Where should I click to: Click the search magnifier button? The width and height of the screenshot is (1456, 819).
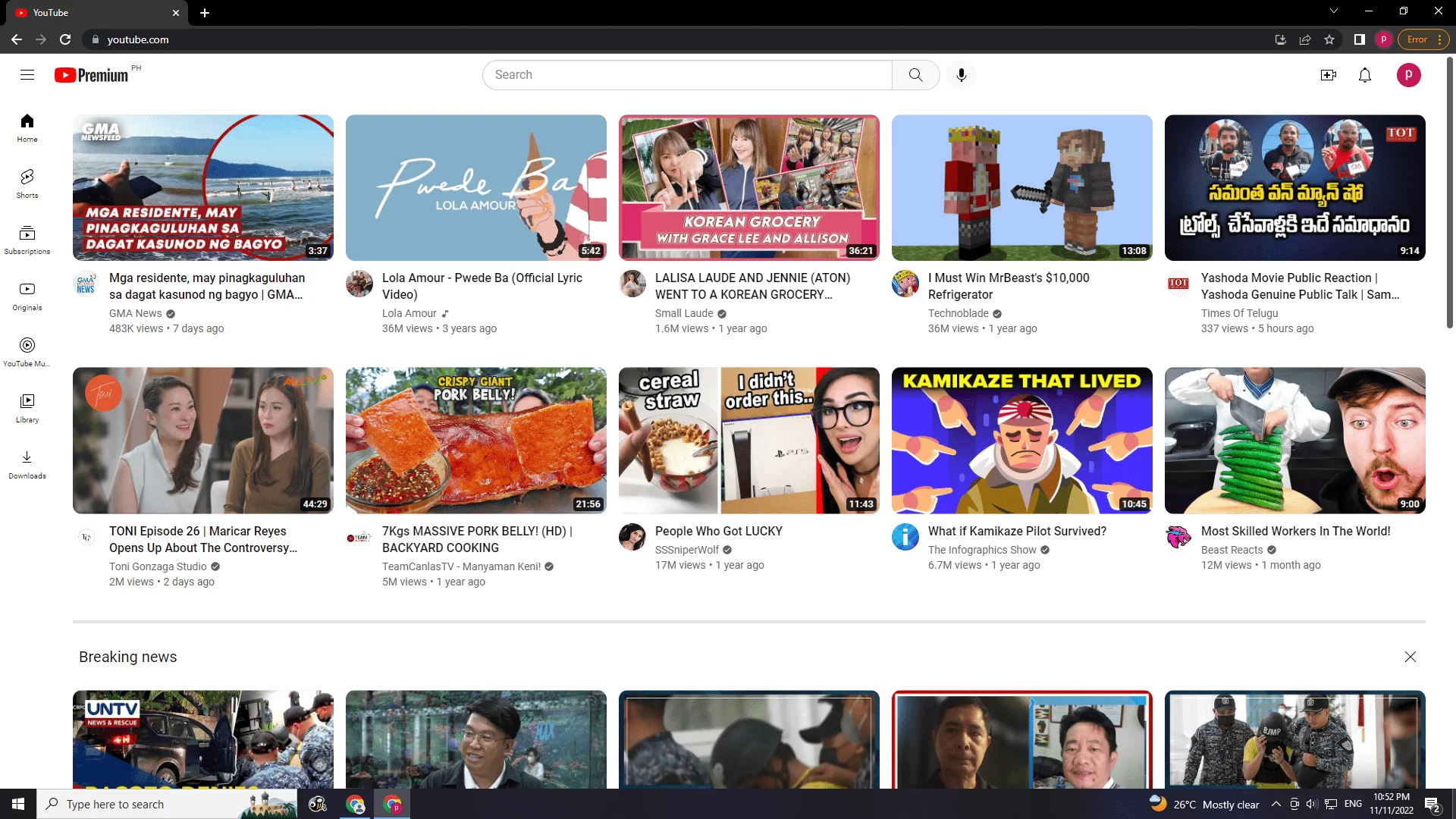tap(916, 75)
